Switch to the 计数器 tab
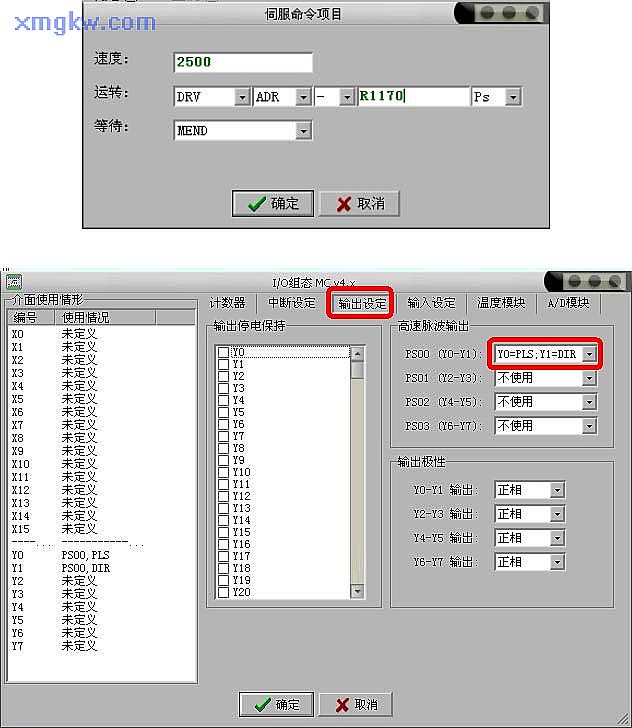 (227, 303)
